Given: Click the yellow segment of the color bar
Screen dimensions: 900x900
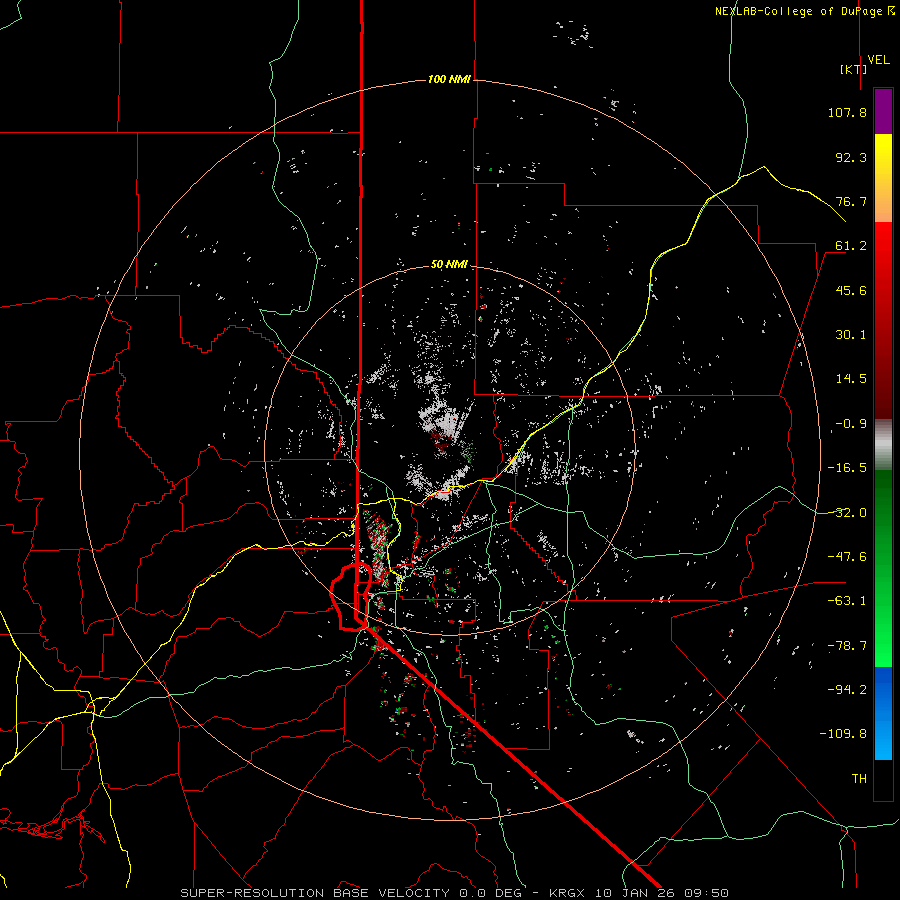Looking at the screenshot, I should (883, 164).
